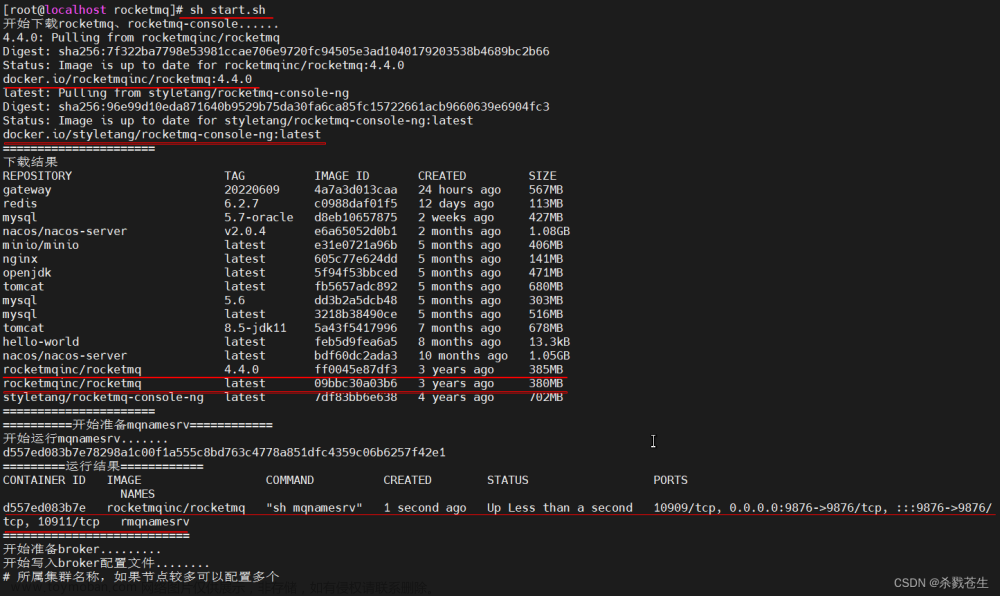Select 'minio/minio' repository name
The height and width of the screenshot is (596, 1000).
point(41,245)
